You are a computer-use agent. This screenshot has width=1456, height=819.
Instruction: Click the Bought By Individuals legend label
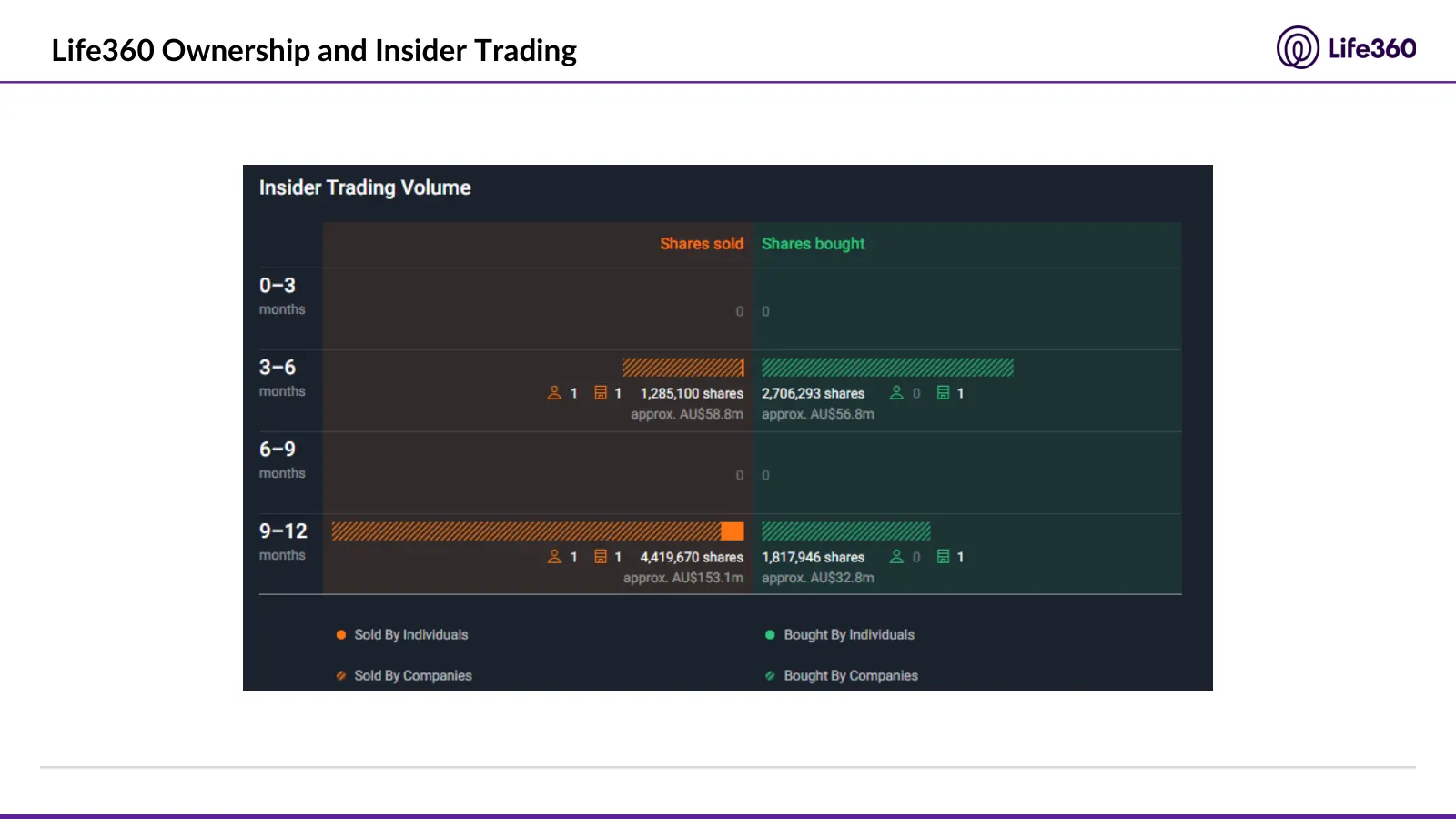point(849,635)
